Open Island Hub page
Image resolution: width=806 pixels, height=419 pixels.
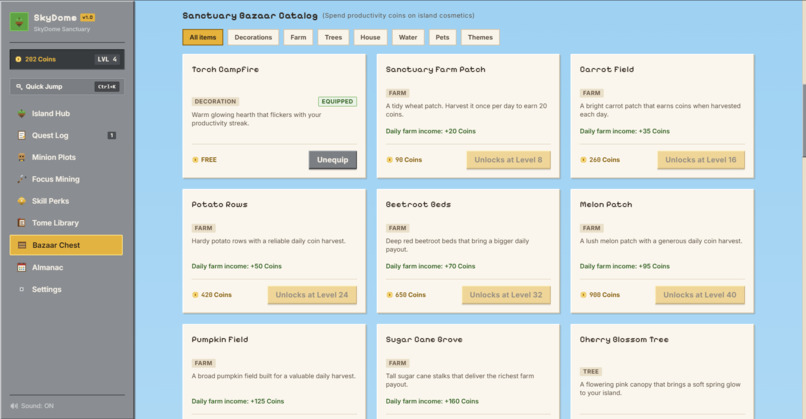click(66, 114)
